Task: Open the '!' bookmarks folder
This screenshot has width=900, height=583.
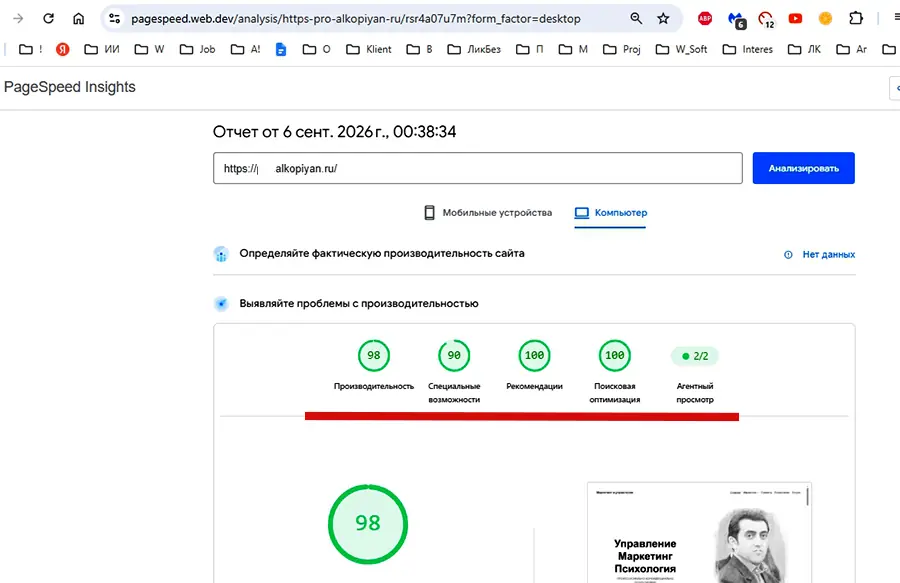Action: click(x=31, y=49)
